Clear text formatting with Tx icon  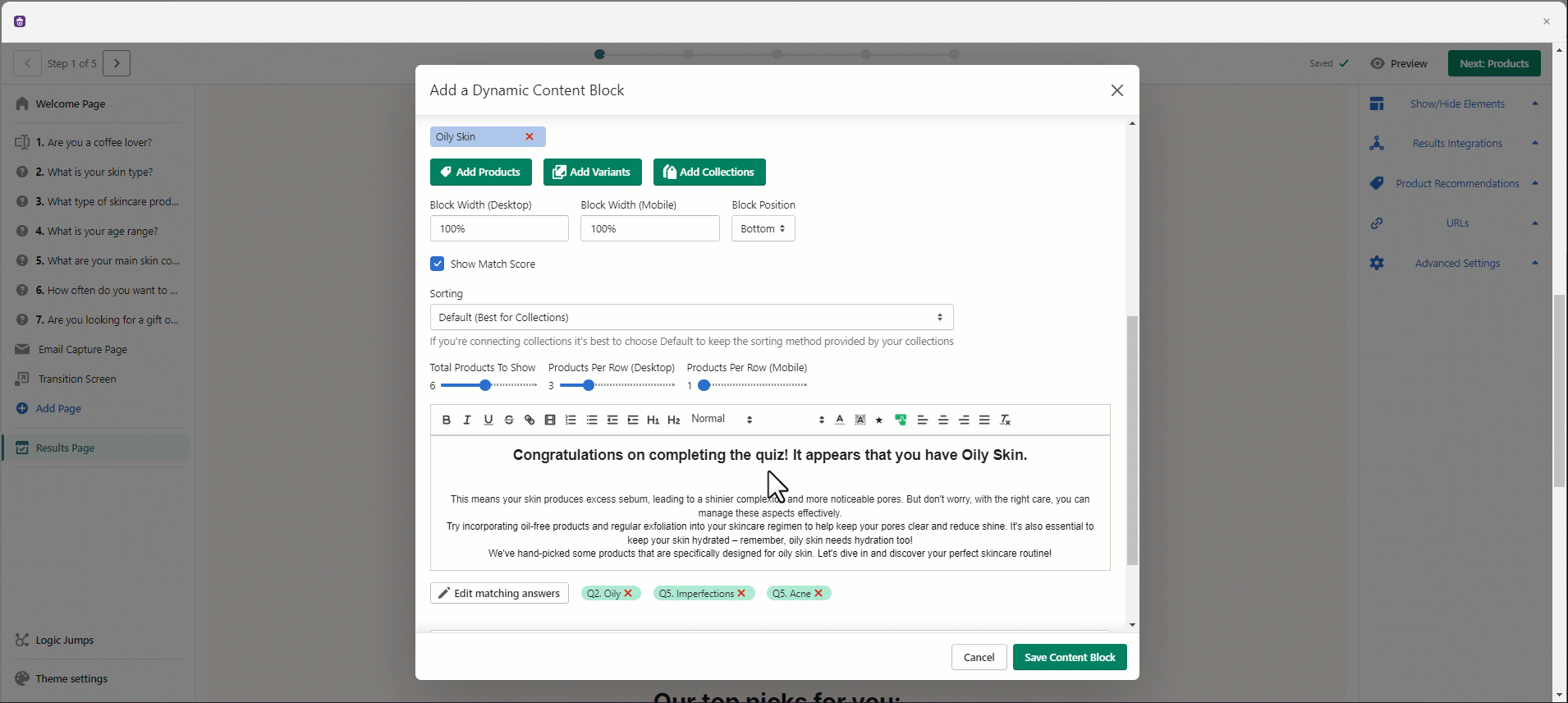pos(1005,420)
